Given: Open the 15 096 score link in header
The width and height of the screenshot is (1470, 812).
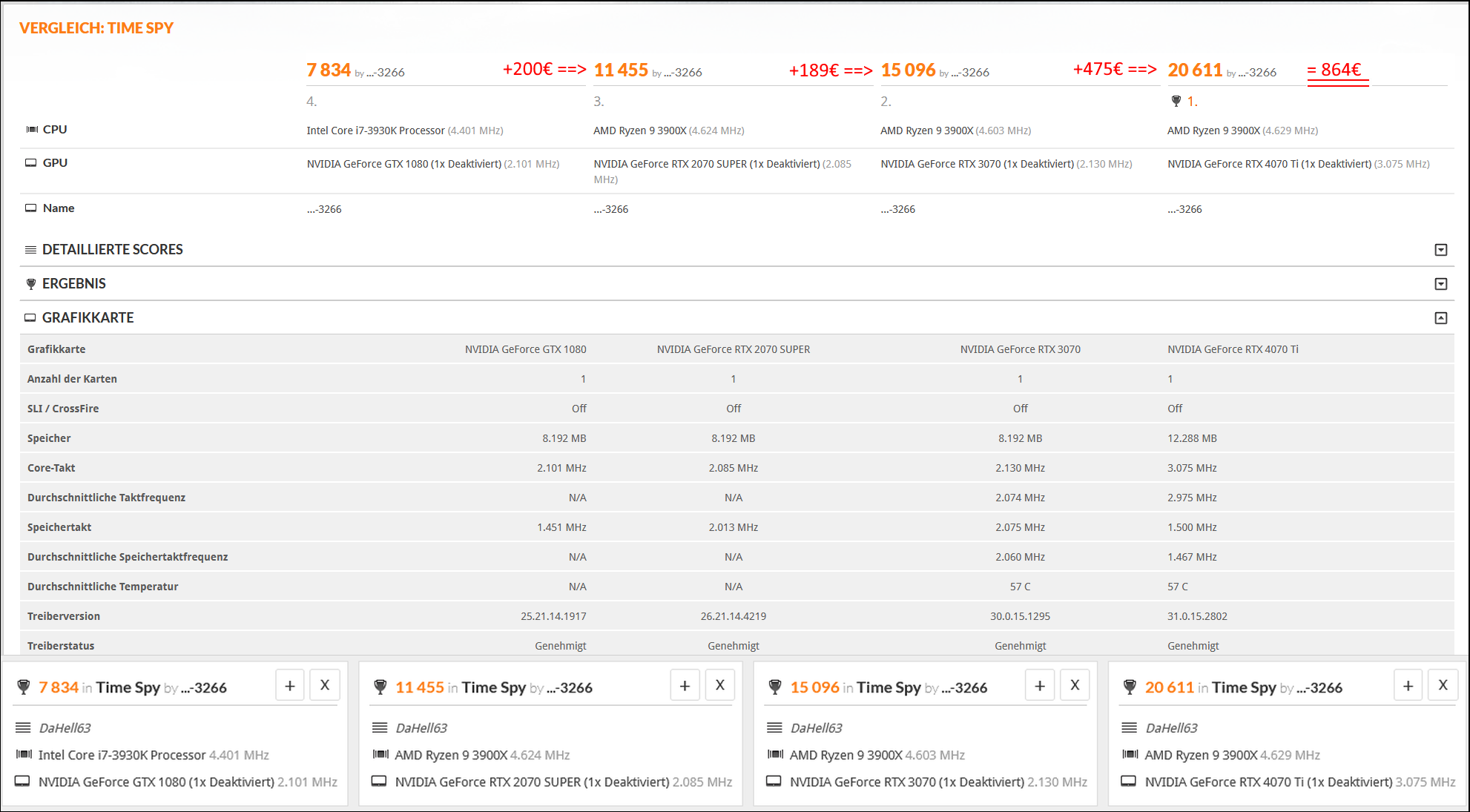Looking at the screenshot, I should coord(908,70).
